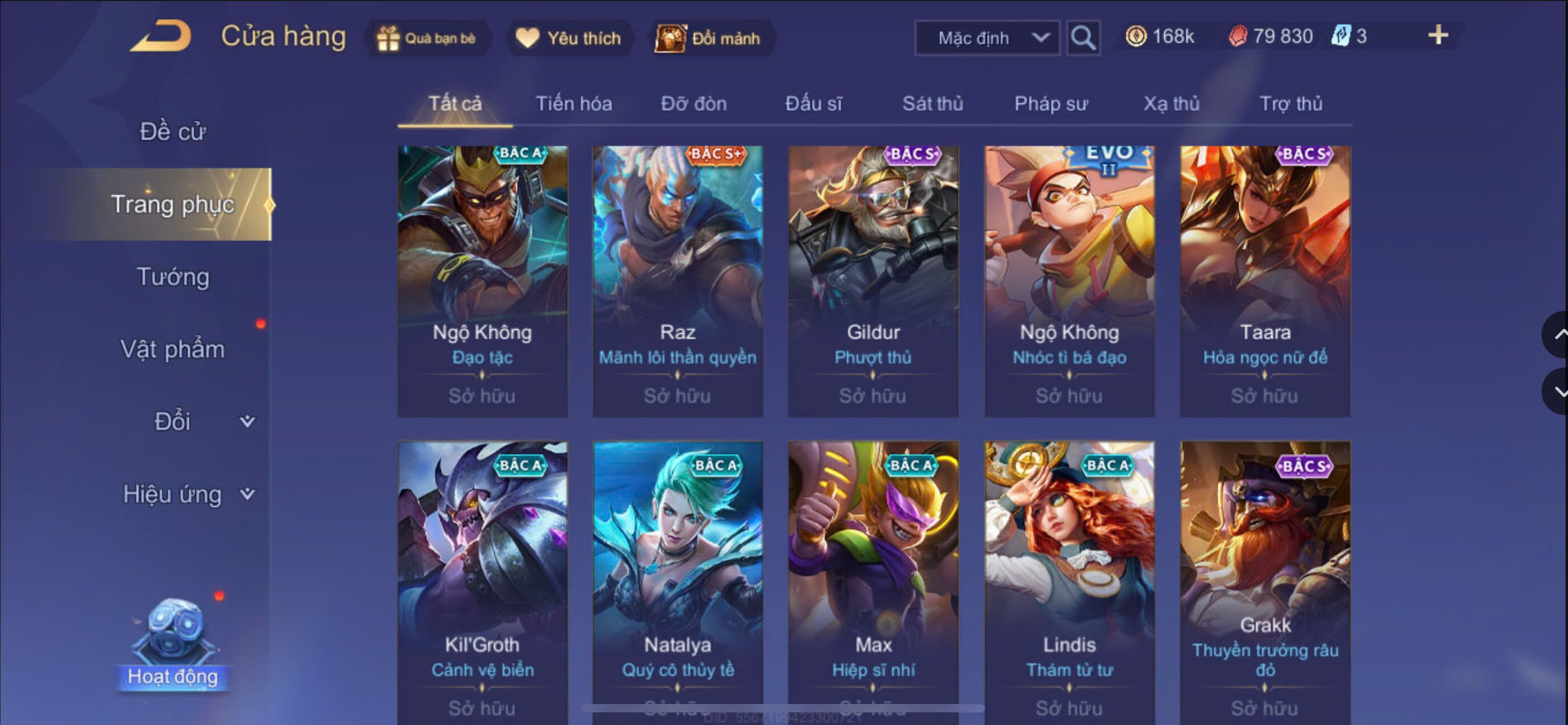Image resolution: width=1568 pixels, height=725 pixels.
Task: Open Quà bạn bè gift icon
Action: 388,38
